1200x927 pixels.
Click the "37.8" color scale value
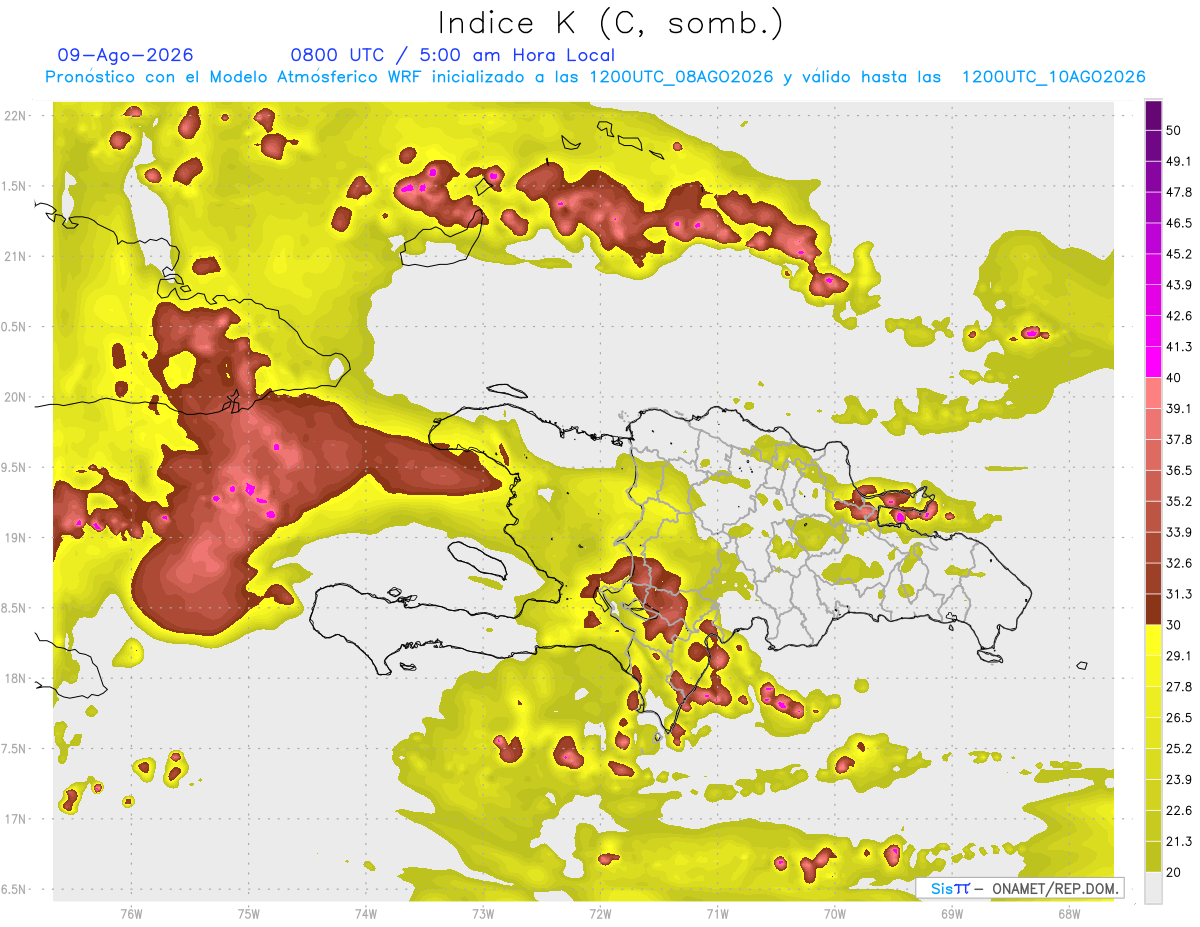pos(1178,439)
